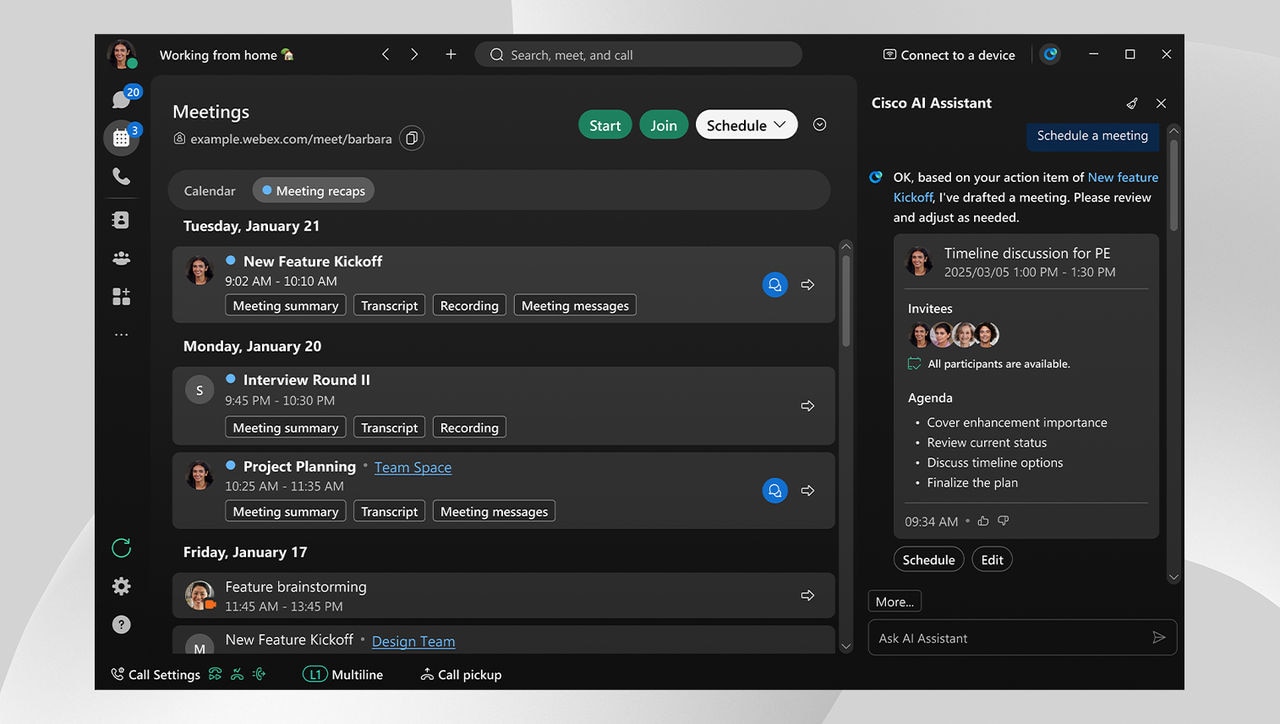This screenshot has height=724, width=1280.
Task: Select the Meeting recaps tab
Action: pos(313,191)
